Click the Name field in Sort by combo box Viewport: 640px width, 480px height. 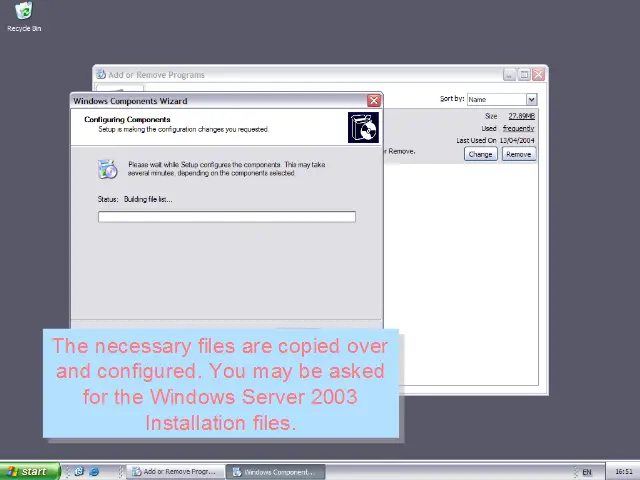click(x=495, y=99)
